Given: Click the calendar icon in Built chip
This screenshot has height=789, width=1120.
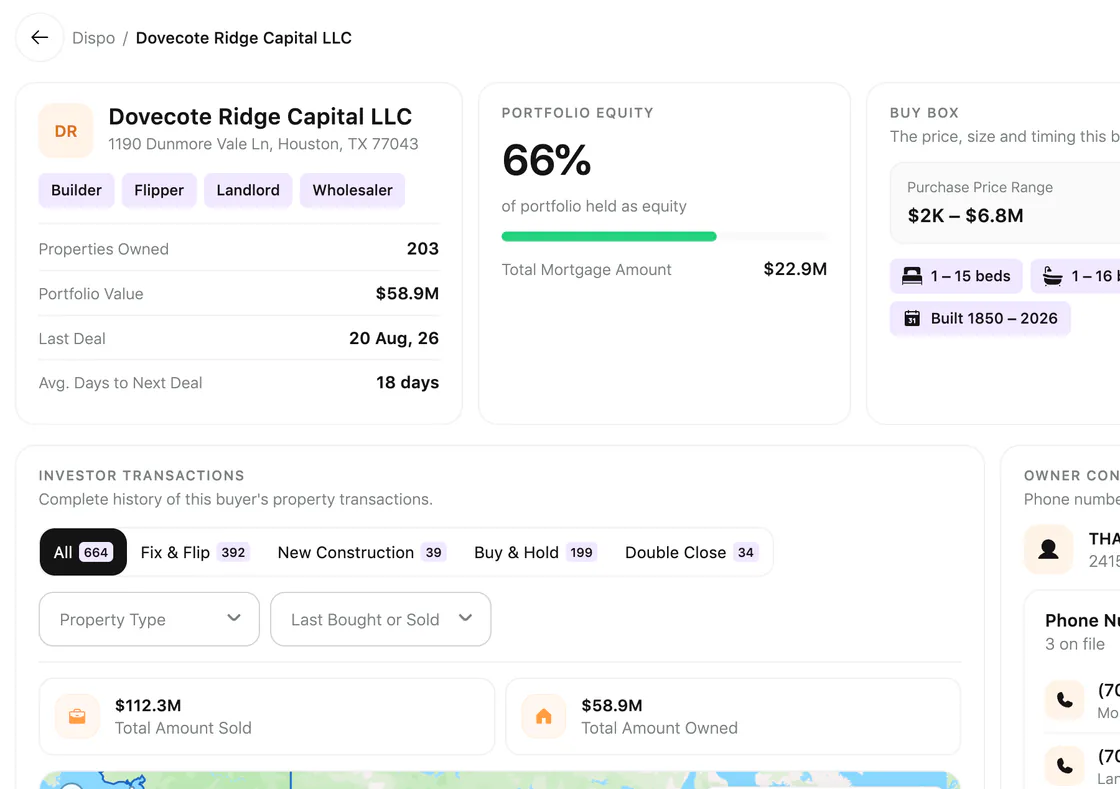Looking at the screenshot, I should click(912, 318).
